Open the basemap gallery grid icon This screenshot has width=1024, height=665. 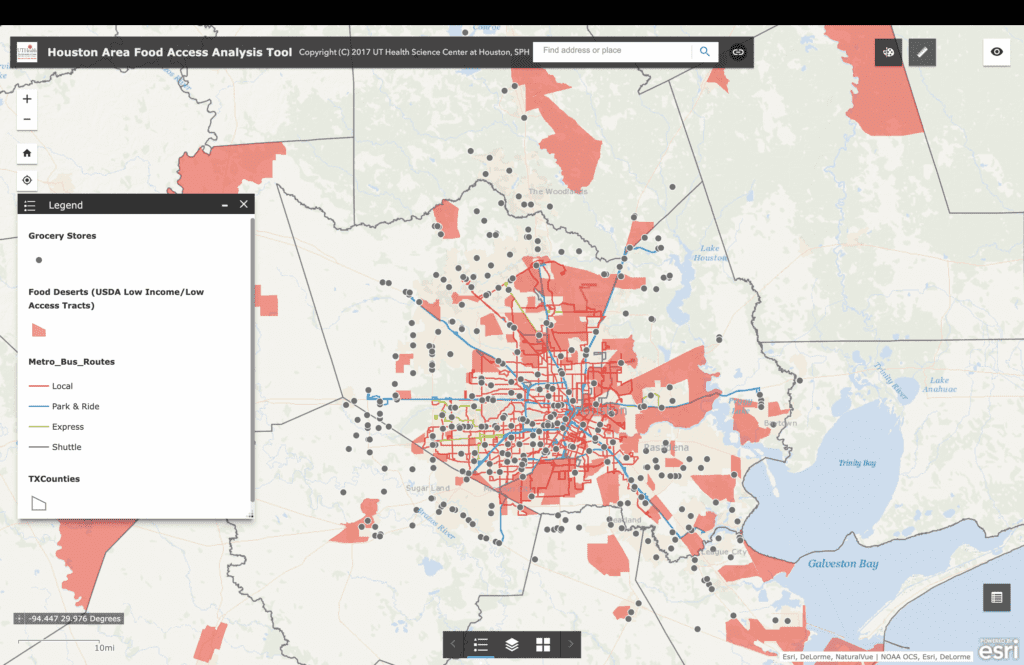pyautogui.click(x=541, y=644)
